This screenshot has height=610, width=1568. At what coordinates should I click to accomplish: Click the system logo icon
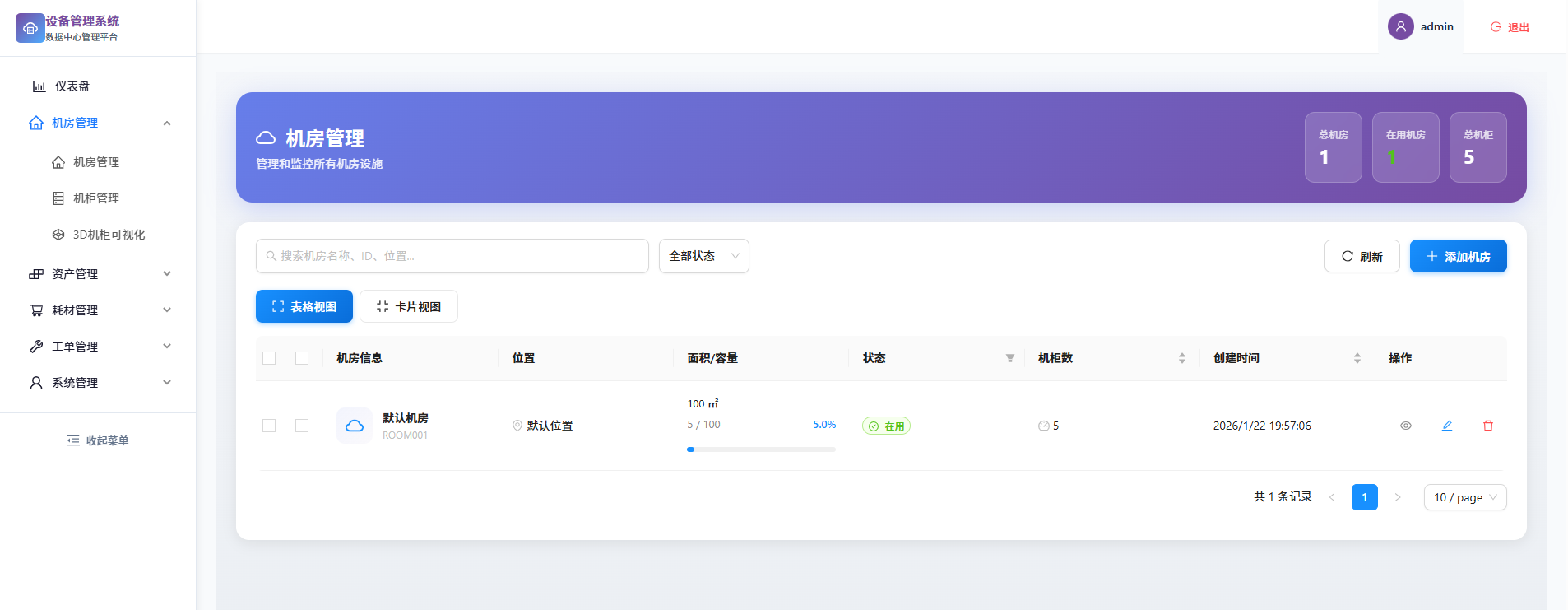30,28
